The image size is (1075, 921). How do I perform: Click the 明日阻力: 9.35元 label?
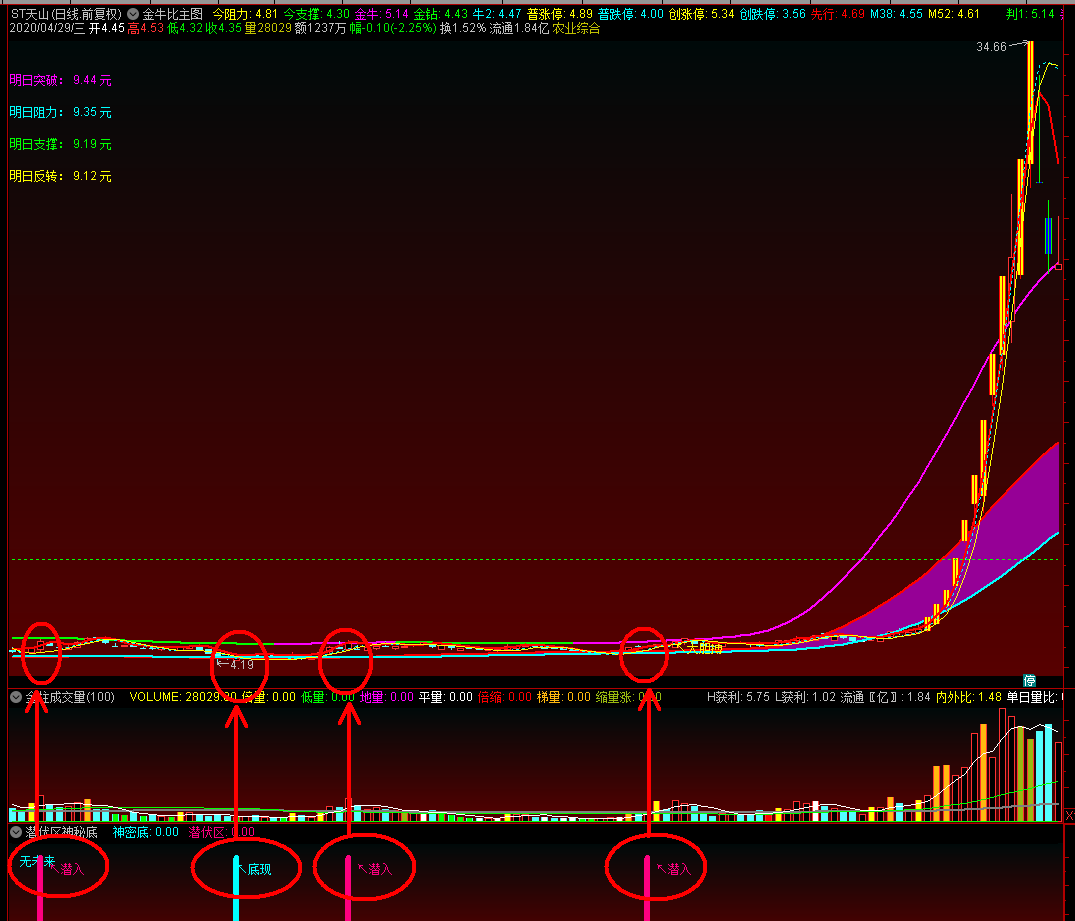tap(60, 112)
